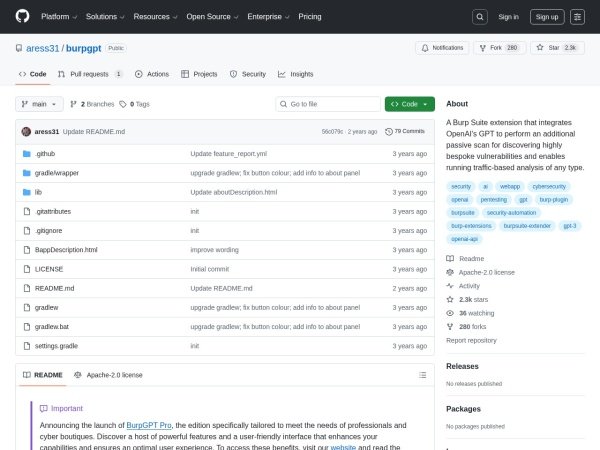The height and width of the screenshot is (450, 600).
Task: Click the gradle/wrapper folder icon
Action: point(26,173)
